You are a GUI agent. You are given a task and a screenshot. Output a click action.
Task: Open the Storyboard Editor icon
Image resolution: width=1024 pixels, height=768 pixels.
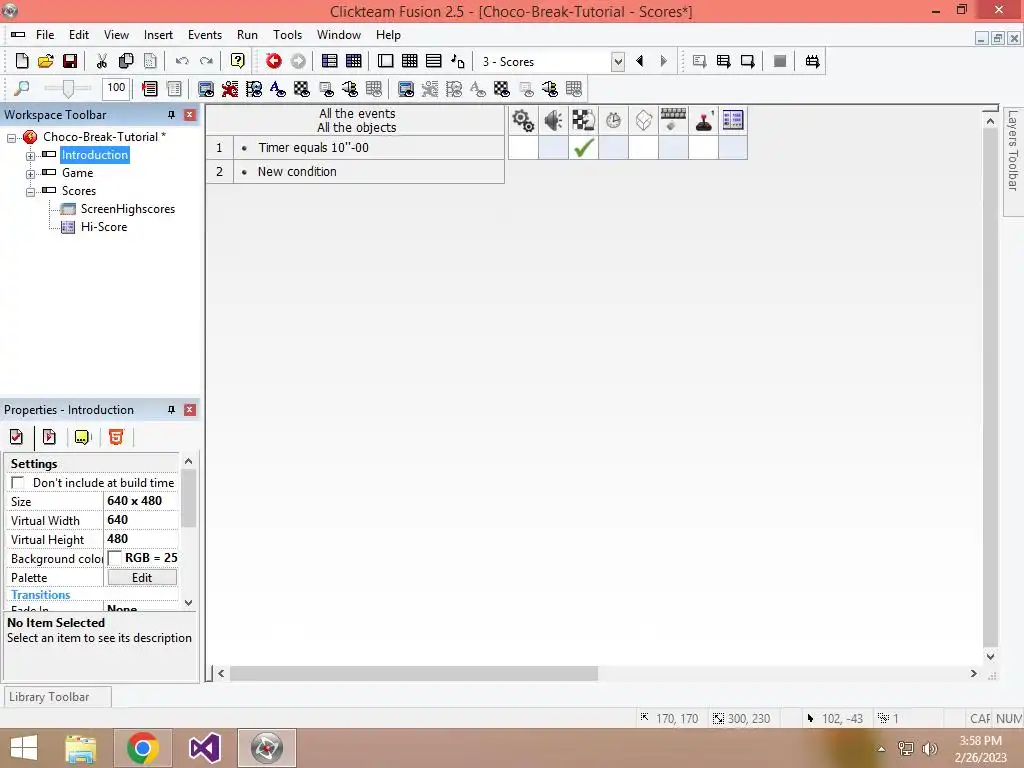(x=330, y=61)
